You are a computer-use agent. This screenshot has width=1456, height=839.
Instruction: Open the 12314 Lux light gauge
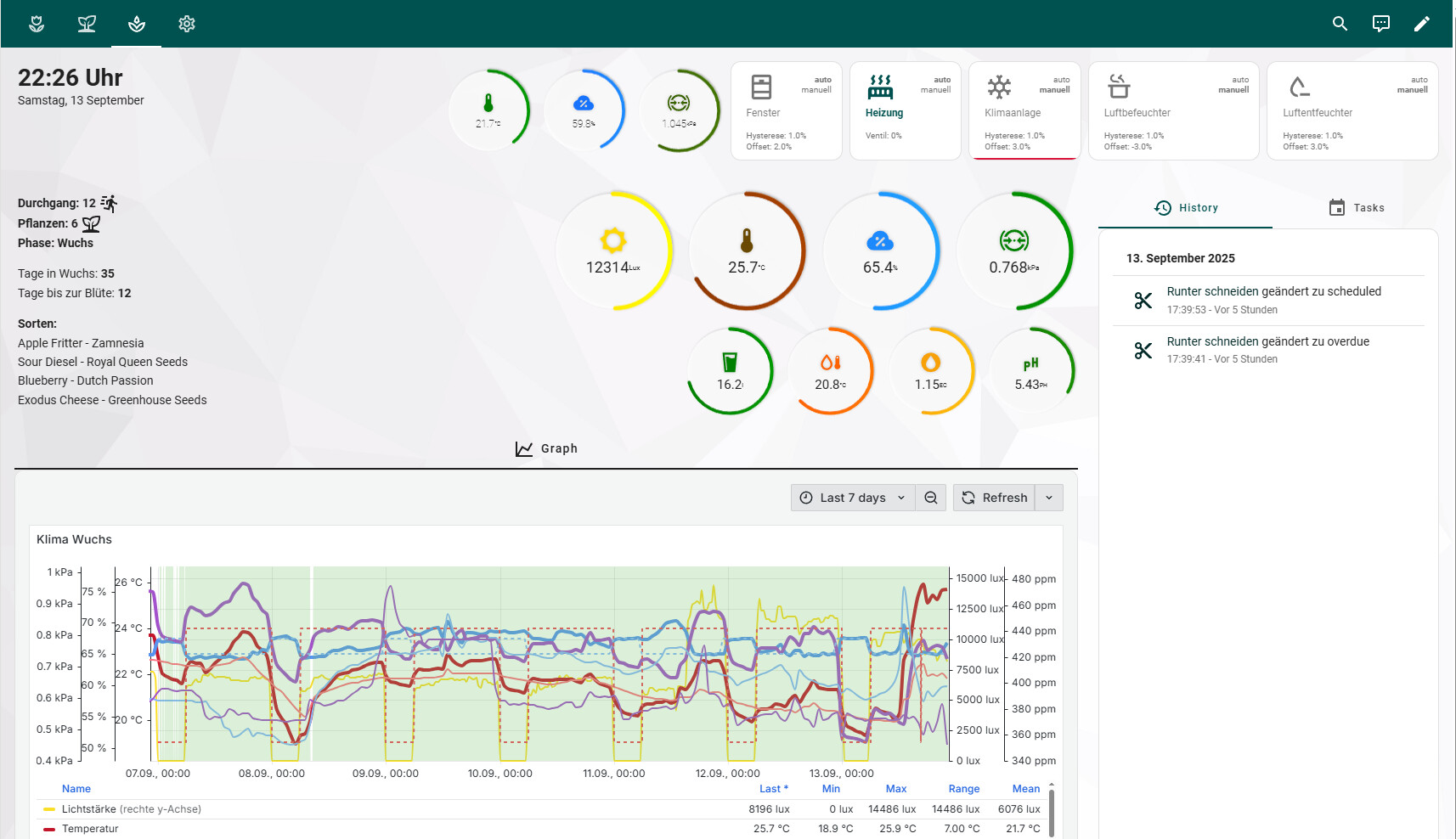click(x=613, y=251)
